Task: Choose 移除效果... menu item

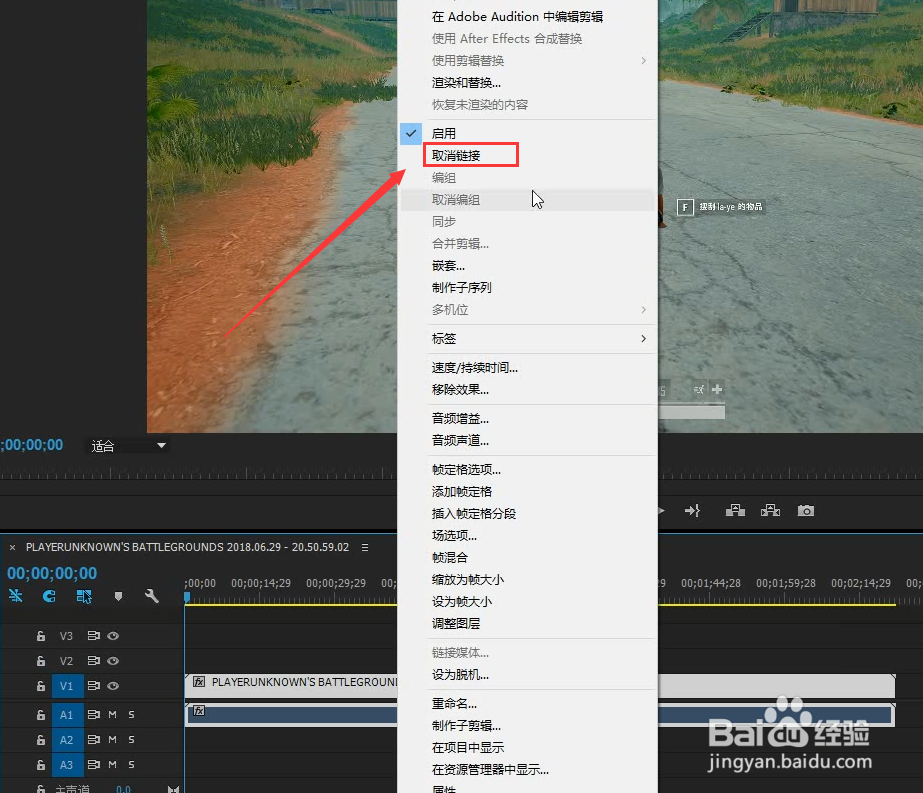Action: pos(527,390)
